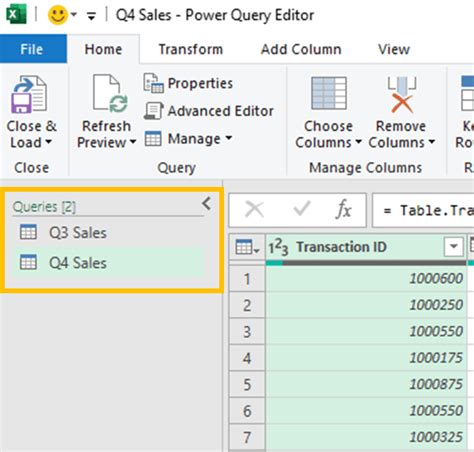This screenshot has width=474, height=452.
Task: Select row number 1
Action: click(247, 279)
